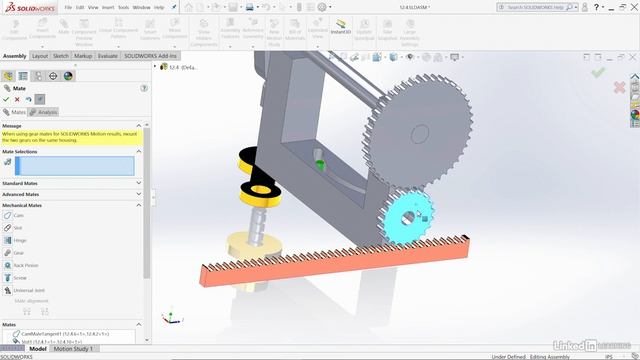Open the View menu

point(93,7)
